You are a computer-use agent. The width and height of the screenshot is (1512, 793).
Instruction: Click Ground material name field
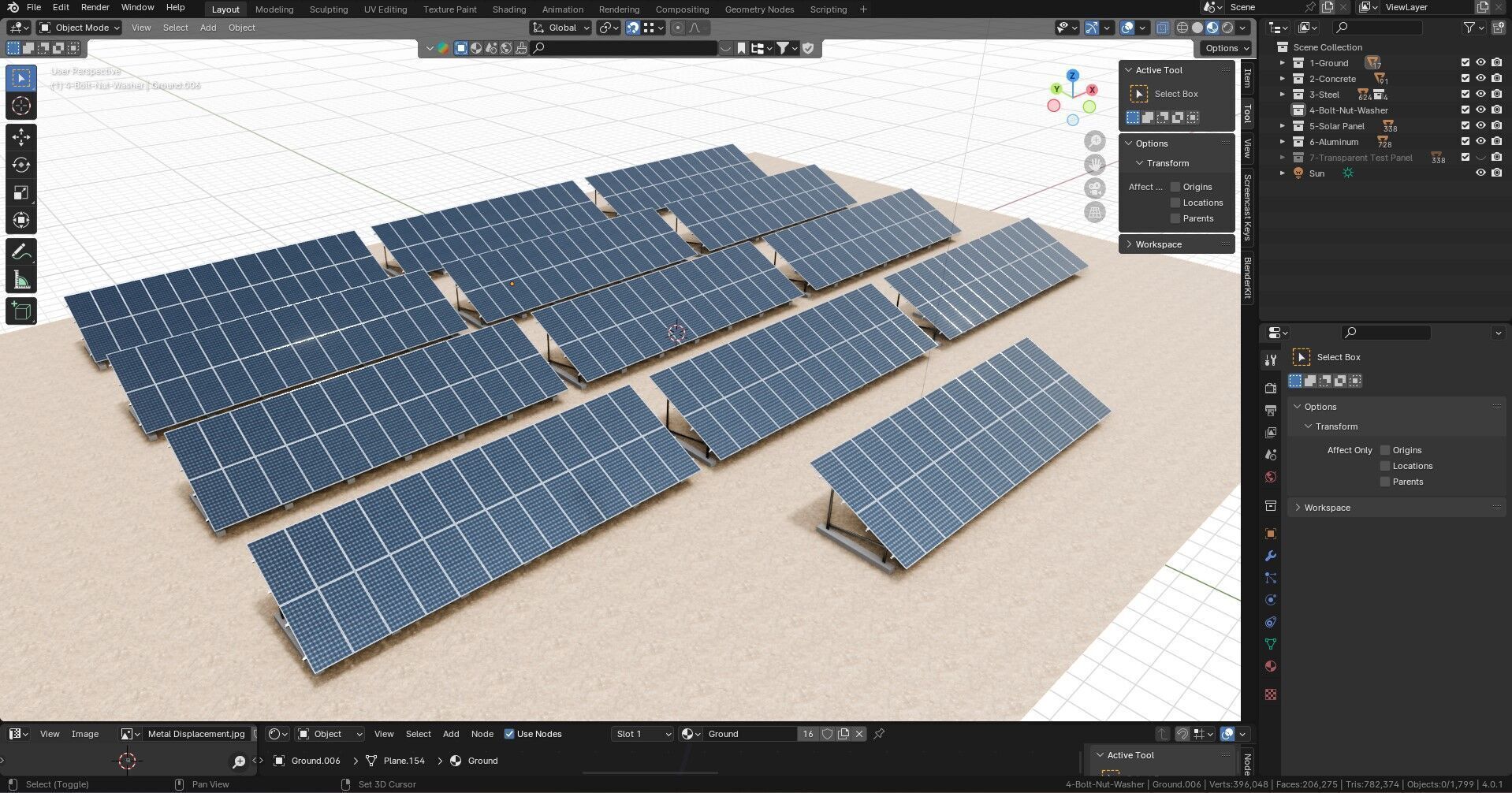pos(750,734)
